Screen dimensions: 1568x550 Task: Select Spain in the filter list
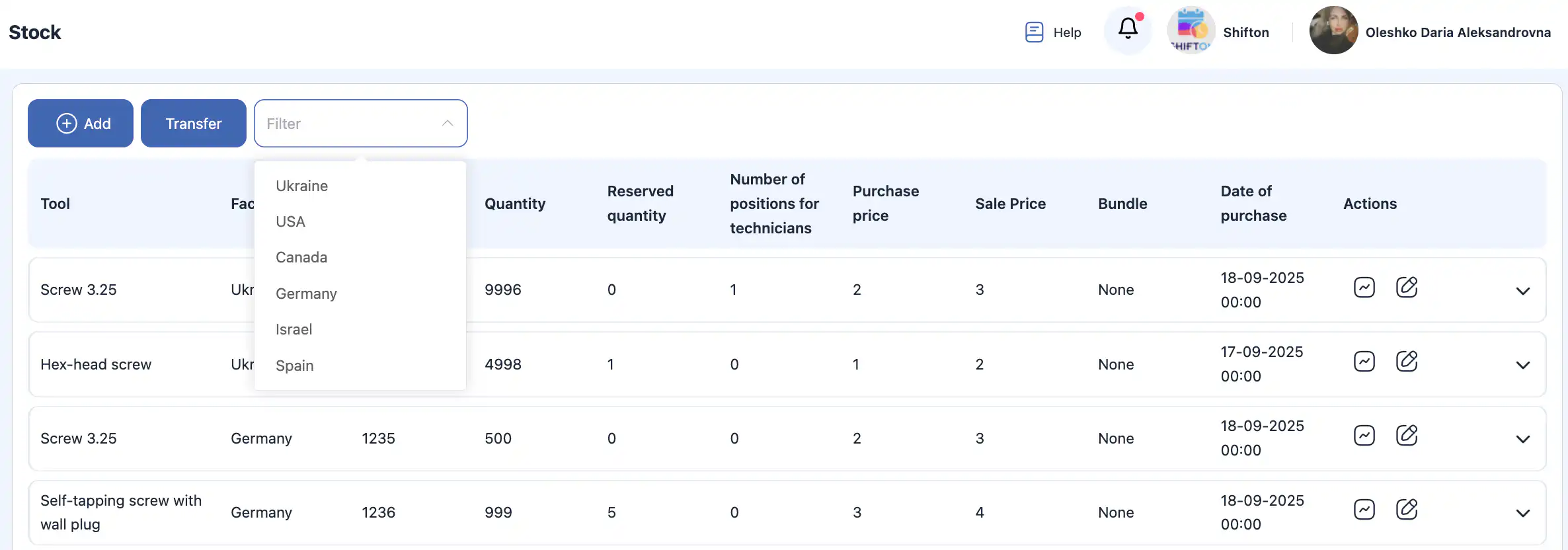[x=295, y=366]
